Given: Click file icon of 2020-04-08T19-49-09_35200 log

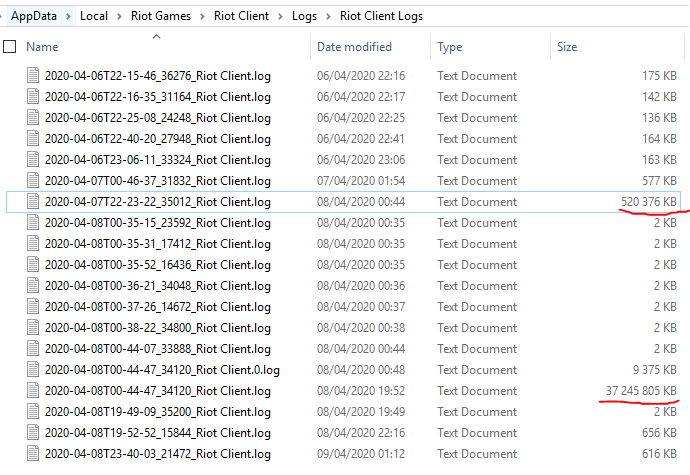Looking at the screenshot, I should [x=33, y=412].
